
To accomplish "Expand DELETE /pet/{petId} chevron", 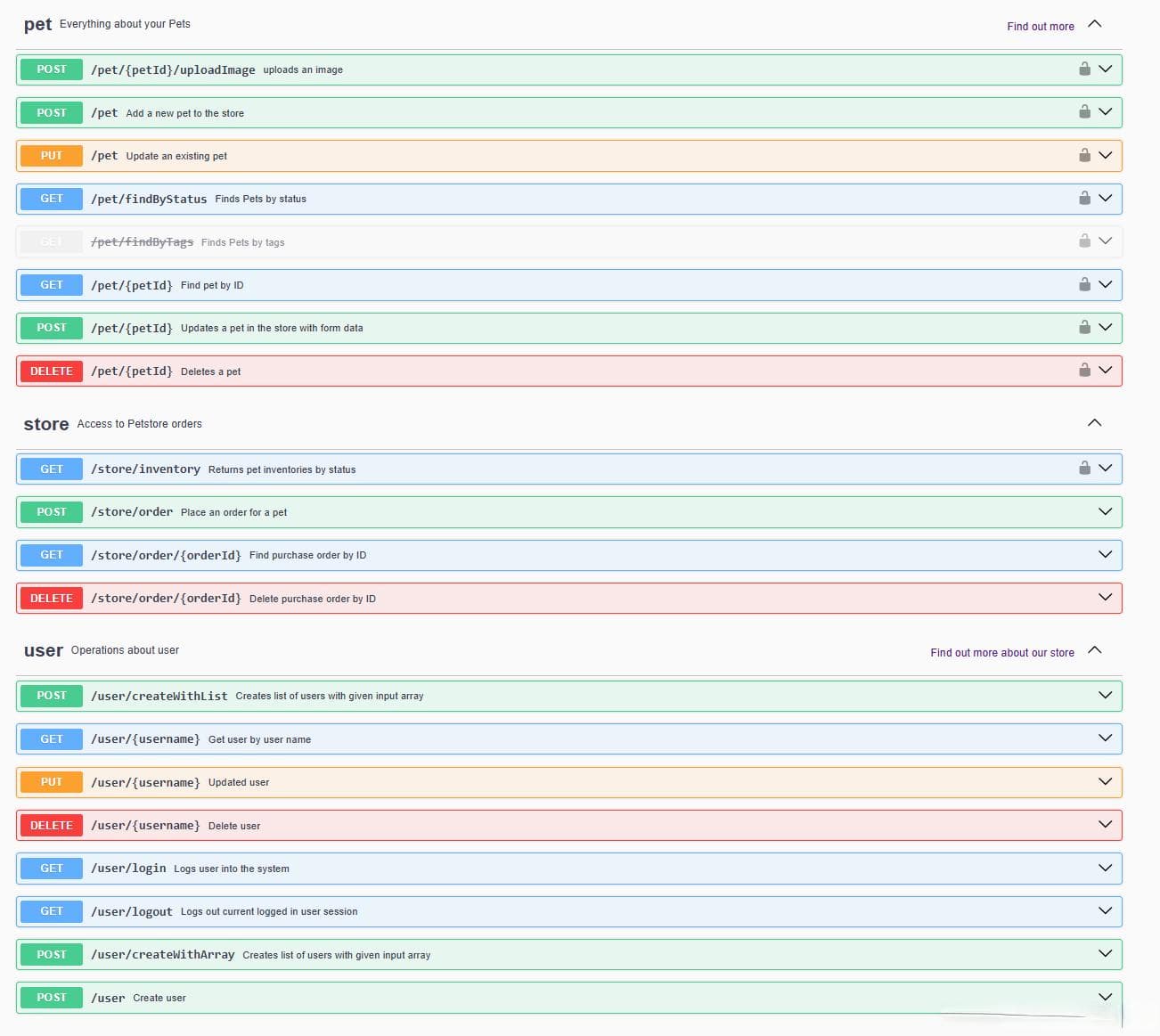I will (1106, 370).
